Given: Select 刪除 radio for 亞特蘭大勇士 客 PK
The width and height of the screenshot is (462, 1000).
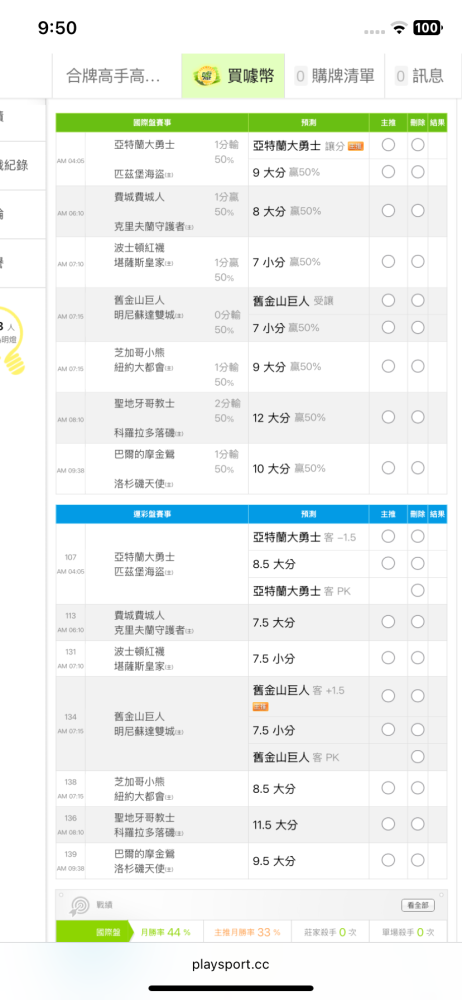Looking at the screenshot, I should pyautogui.click(x=417, y=591).
